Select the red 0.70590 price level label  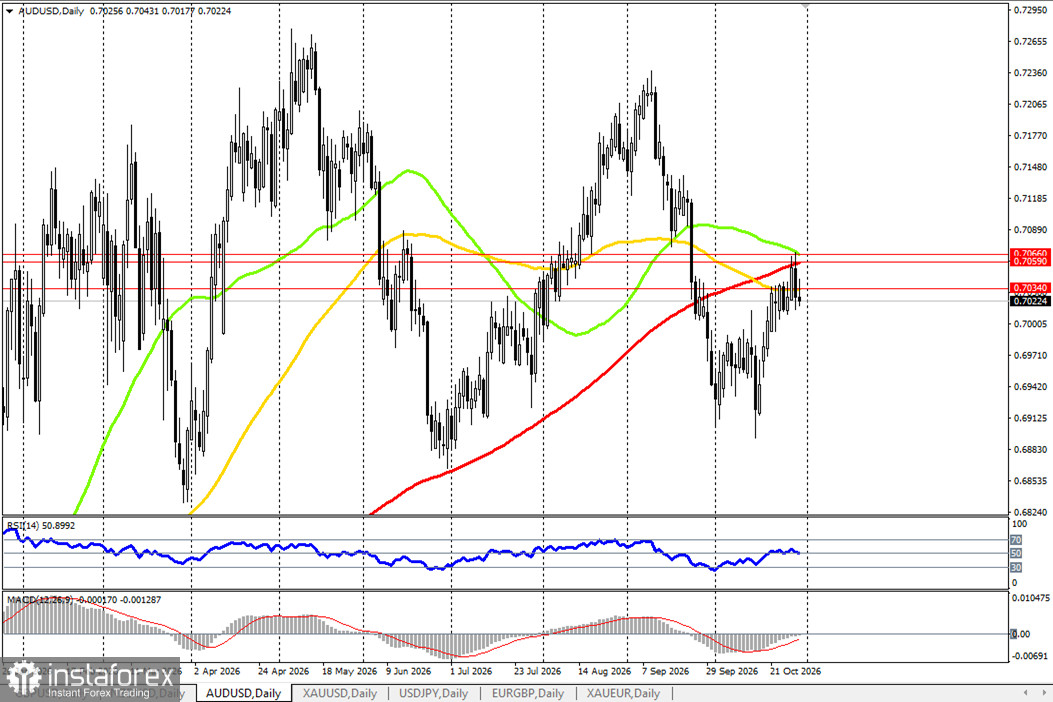[x=1029, y=261]
